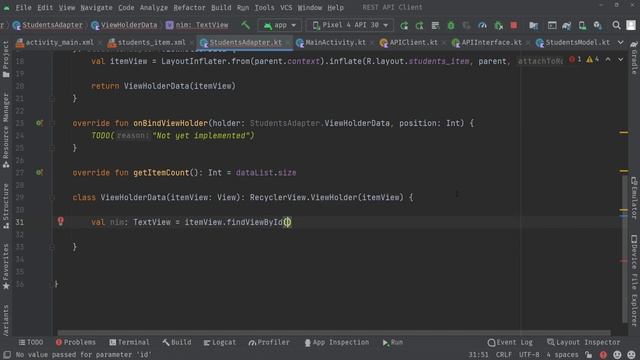Click the 31:51 cursor position indicator

478,355
